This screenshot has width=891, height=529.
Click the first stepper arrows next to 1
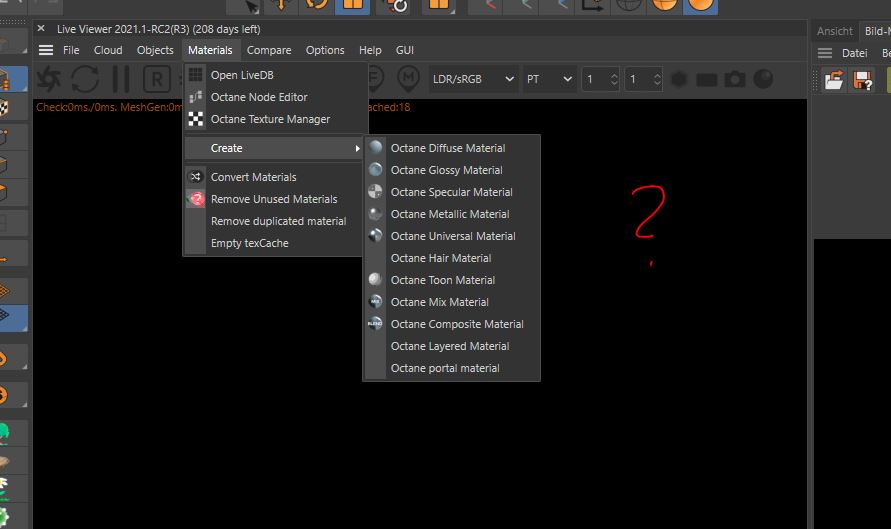(x=614, y=79)
